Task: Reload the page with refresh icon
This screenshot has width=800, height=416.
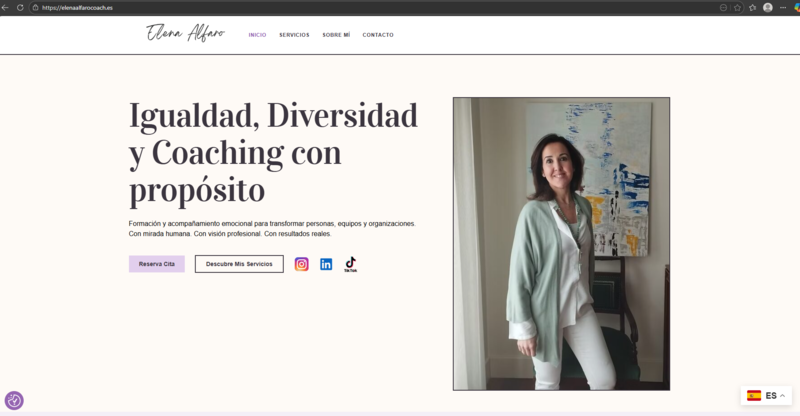Action: (x=20, y=7)
